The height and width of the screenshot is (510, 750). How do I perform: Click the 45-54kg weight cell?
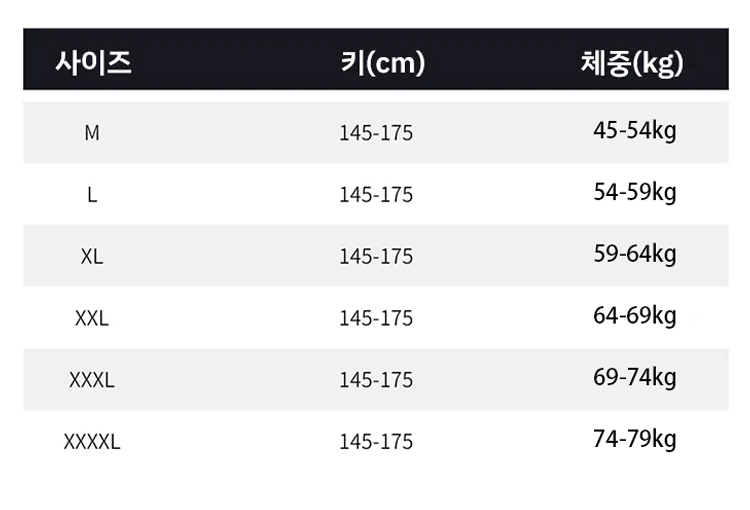(x=635, y=130)
